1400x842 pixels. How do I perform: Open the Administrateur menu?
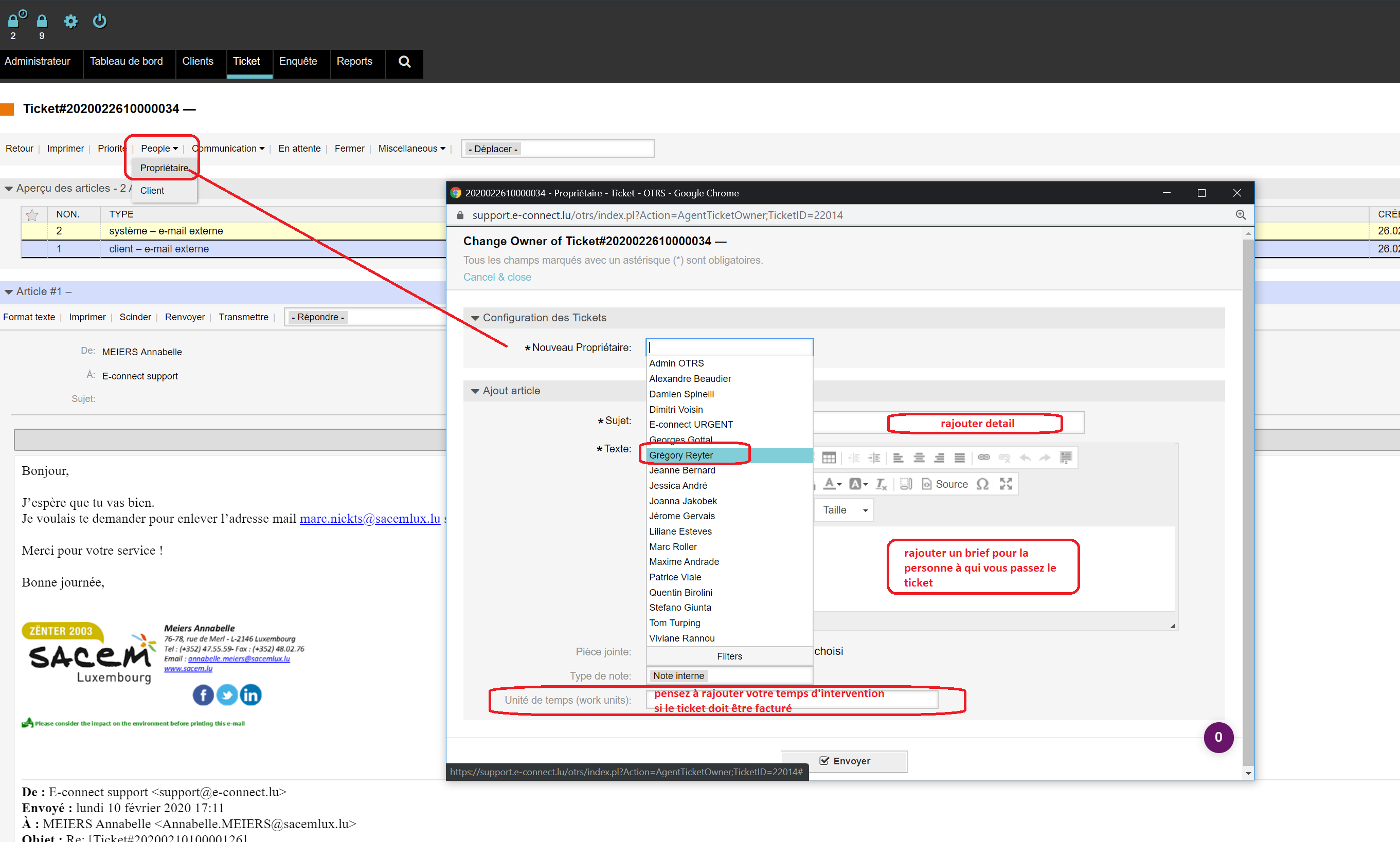[38, 61]
